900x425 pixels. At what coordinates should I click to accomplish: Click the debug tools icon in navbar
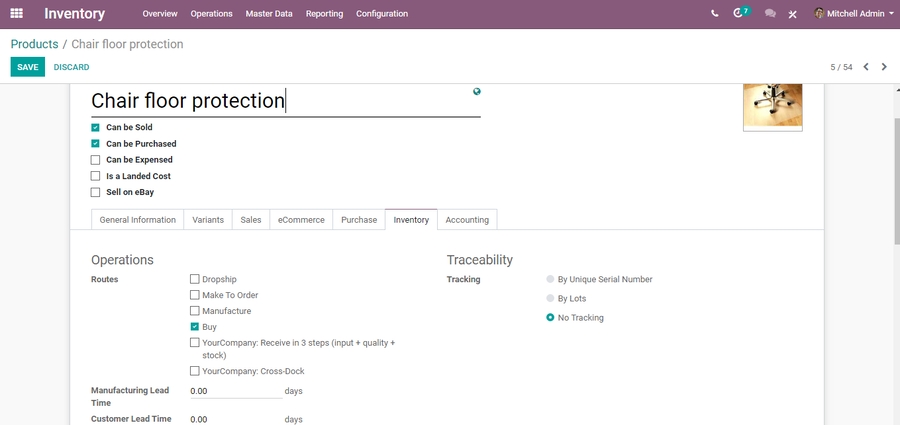(x=792, y=14)
